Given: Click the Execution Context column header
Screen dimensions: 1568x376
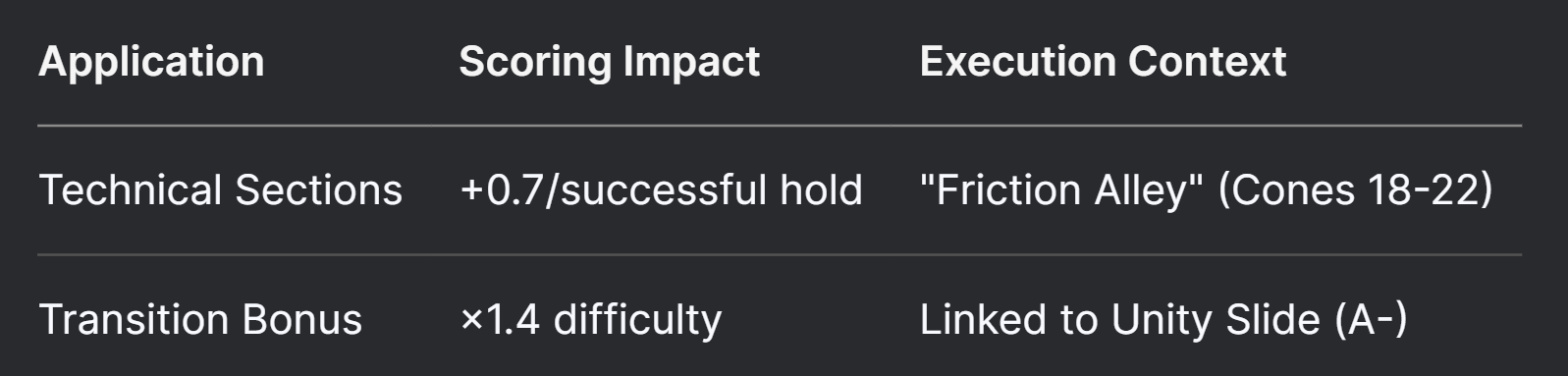Looking at the screenshot, I should (x=1103, y=62).
